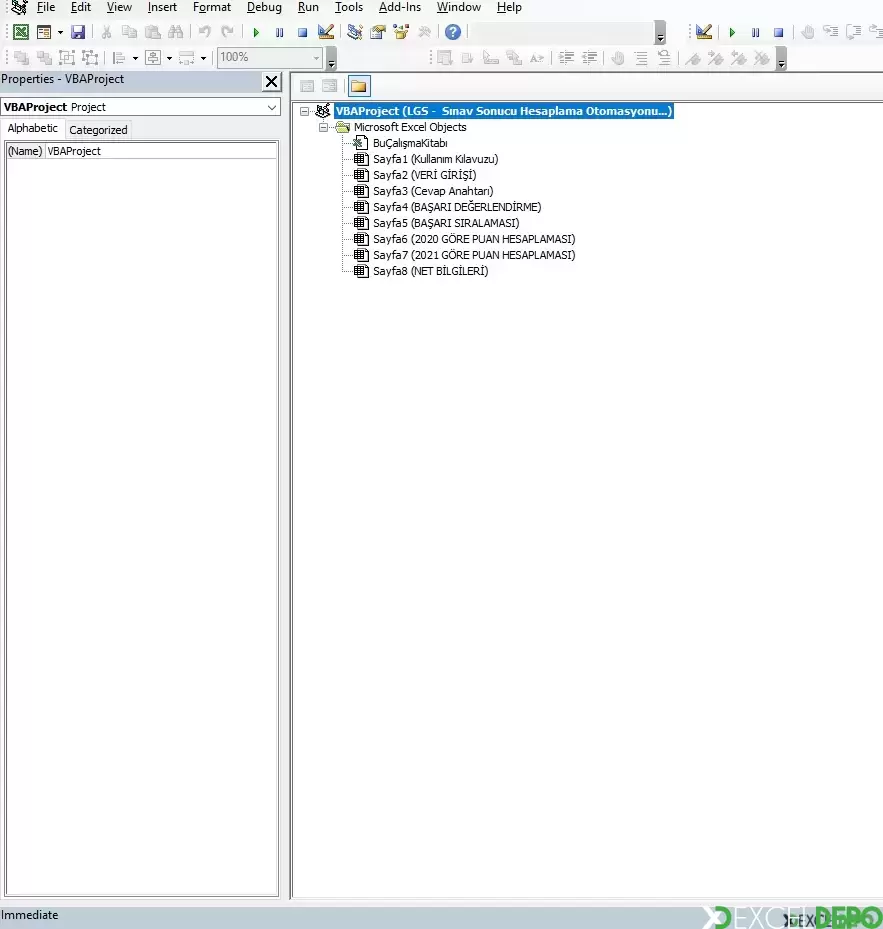Click the Undo arrow icon

pos(204,32)
